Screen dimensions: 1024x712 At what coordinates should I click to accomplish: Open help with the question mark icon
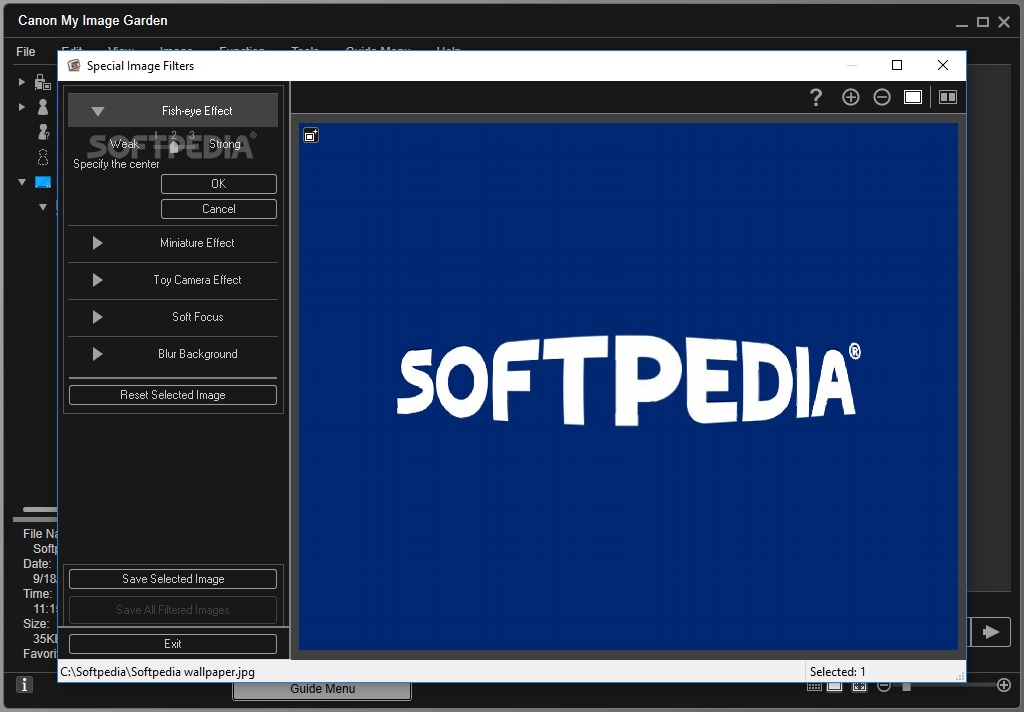coord(816,97)
